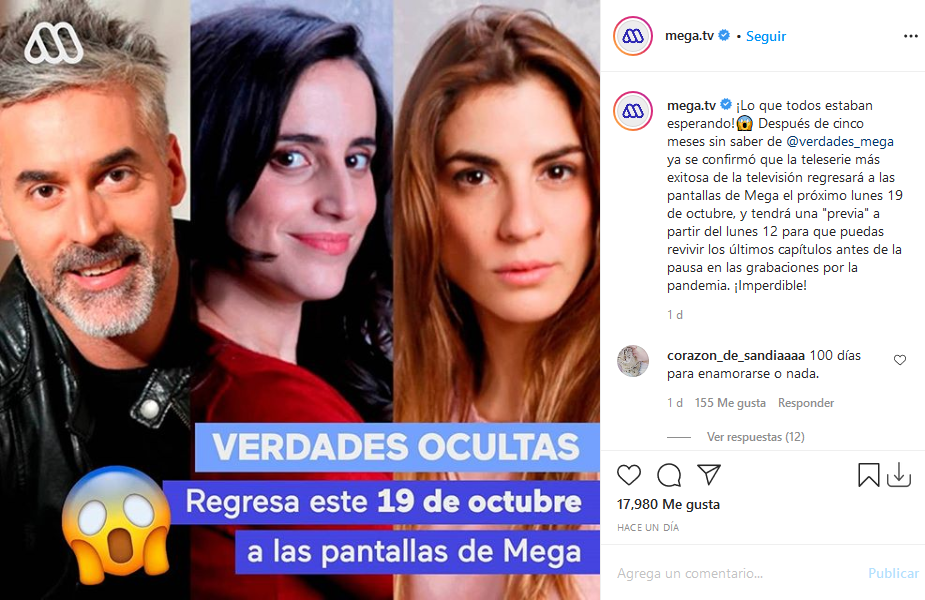Open the @verdades_mega mention link
The height and width of the screenshot is (600, 925).
(x=839, y=142)
